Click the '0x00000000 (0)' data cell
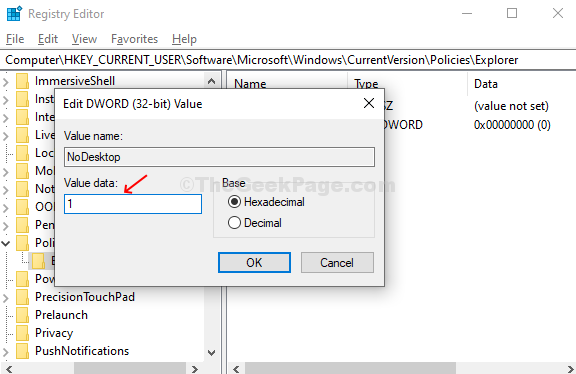576x374 pixels. coord(512,125)
